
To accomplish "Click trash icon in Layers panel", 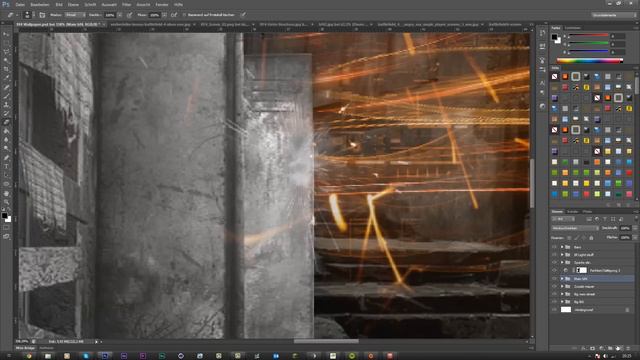I will (x=628, y=348).
